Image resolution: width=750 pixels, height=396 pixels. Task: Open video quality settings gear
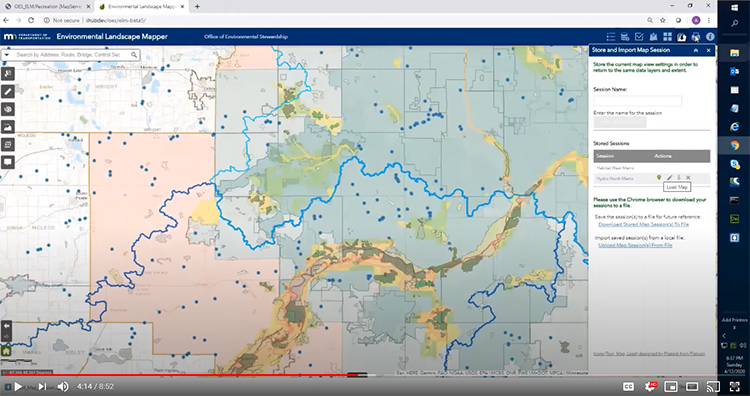(x=650, y=386)
